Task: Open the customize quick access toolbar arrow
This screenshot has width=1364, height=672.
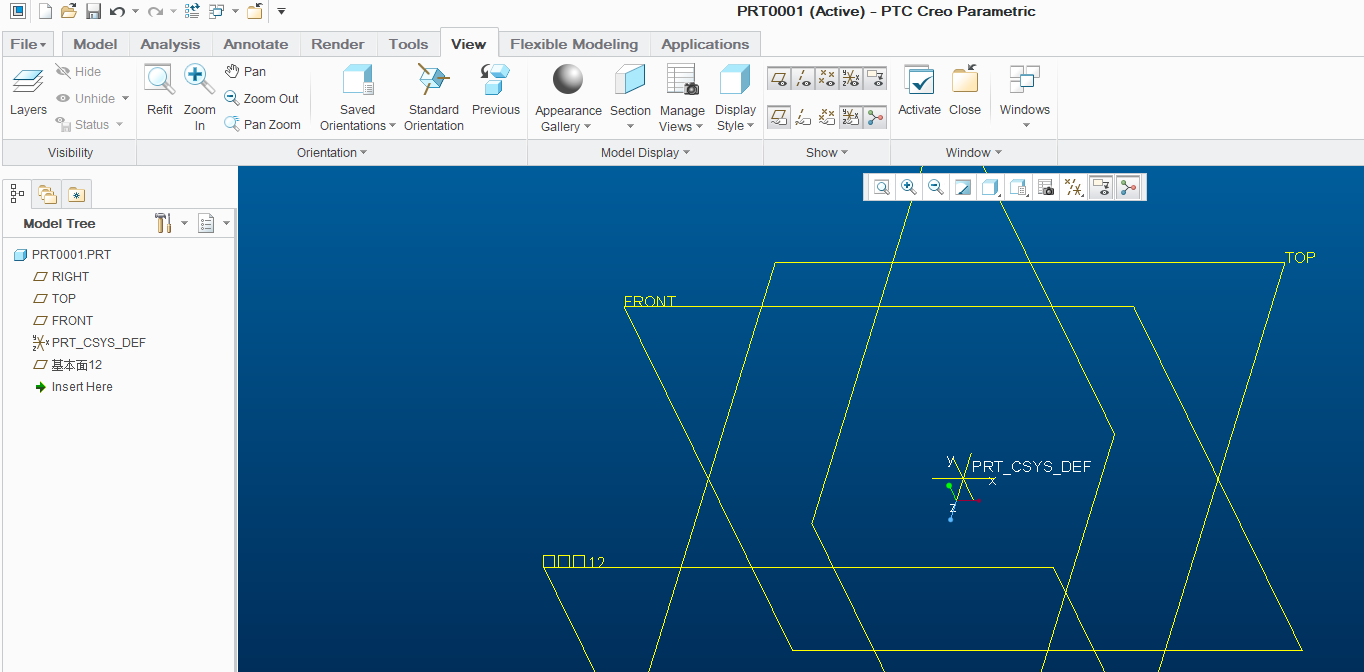Action: [x=282, y=11]
